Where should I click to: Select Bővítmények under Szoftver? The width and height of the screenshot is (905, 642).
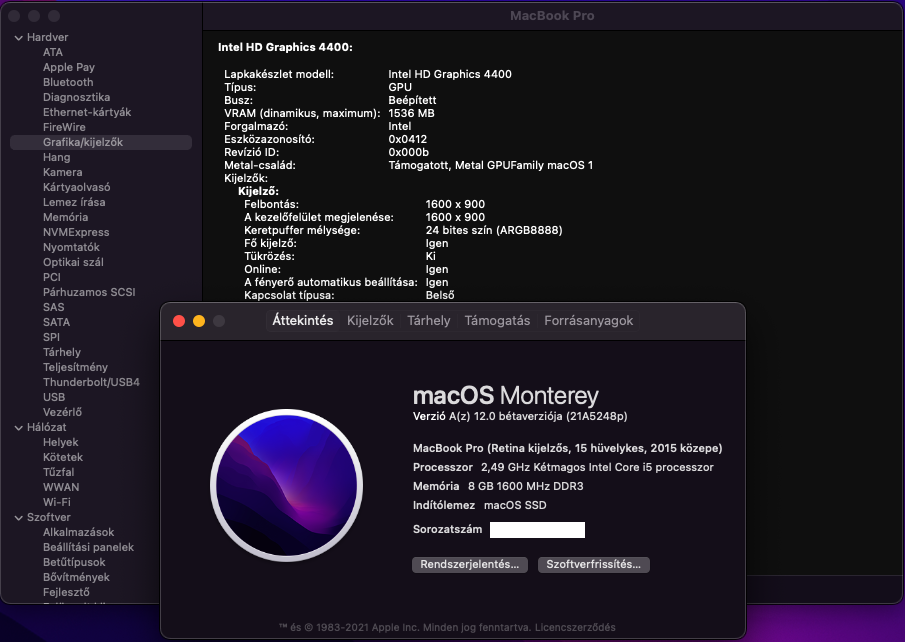coord(76,577)
